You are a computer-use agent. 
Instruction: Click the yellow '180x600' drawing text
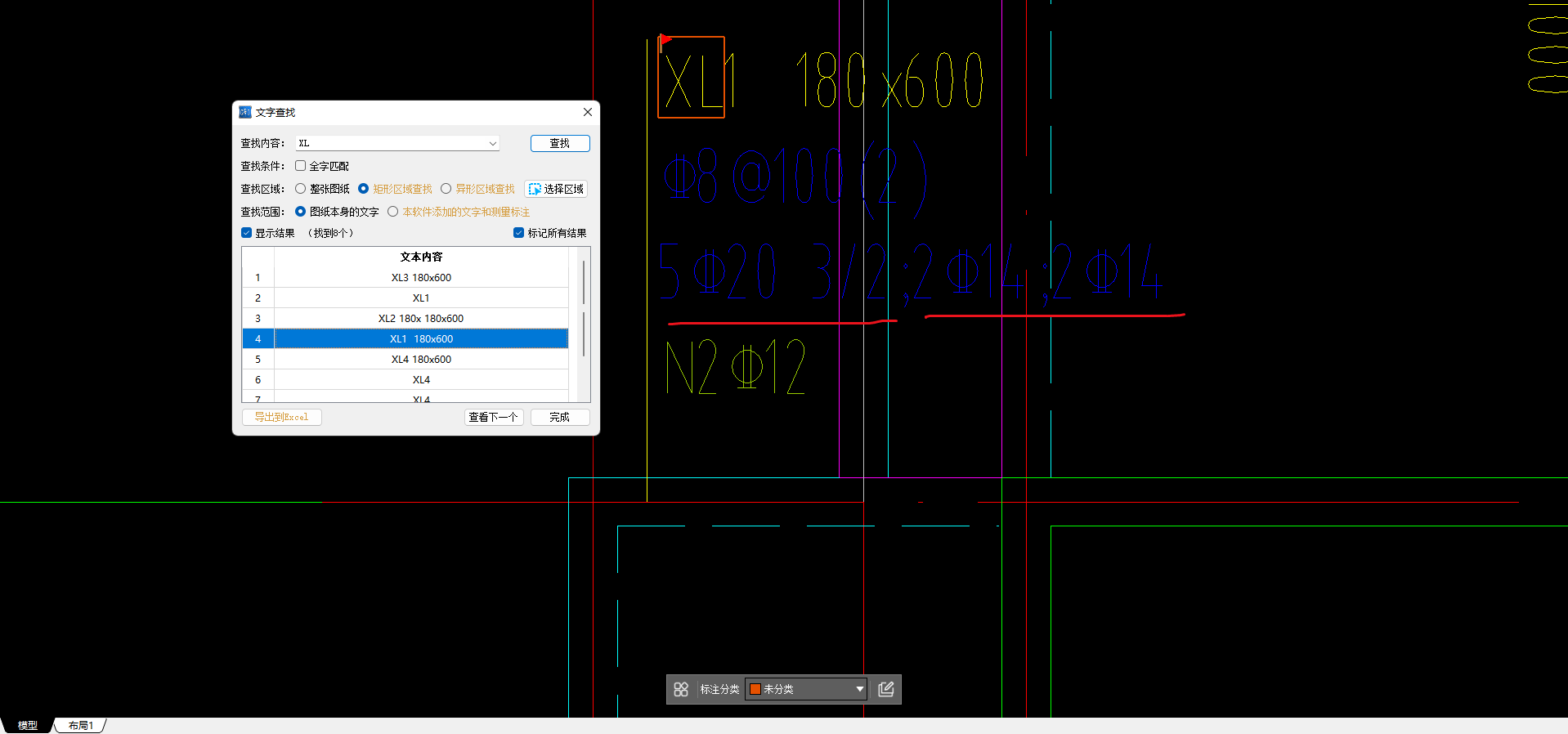pos(889,80)
